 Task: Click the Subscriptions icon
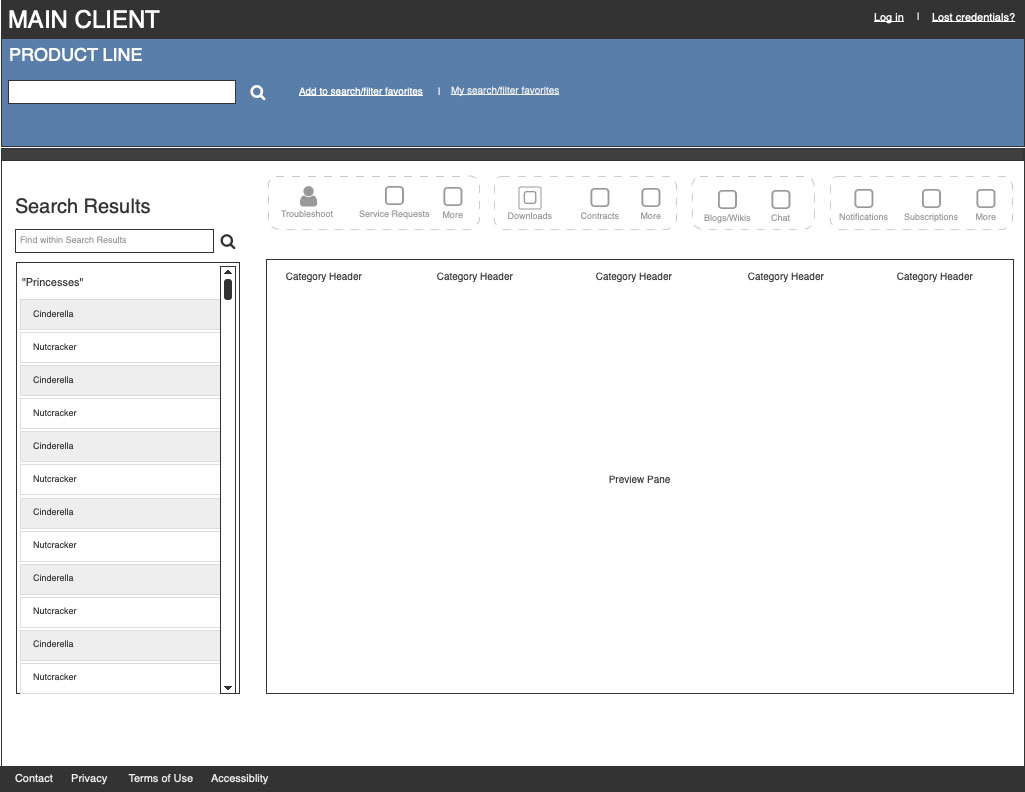(930, 198)
